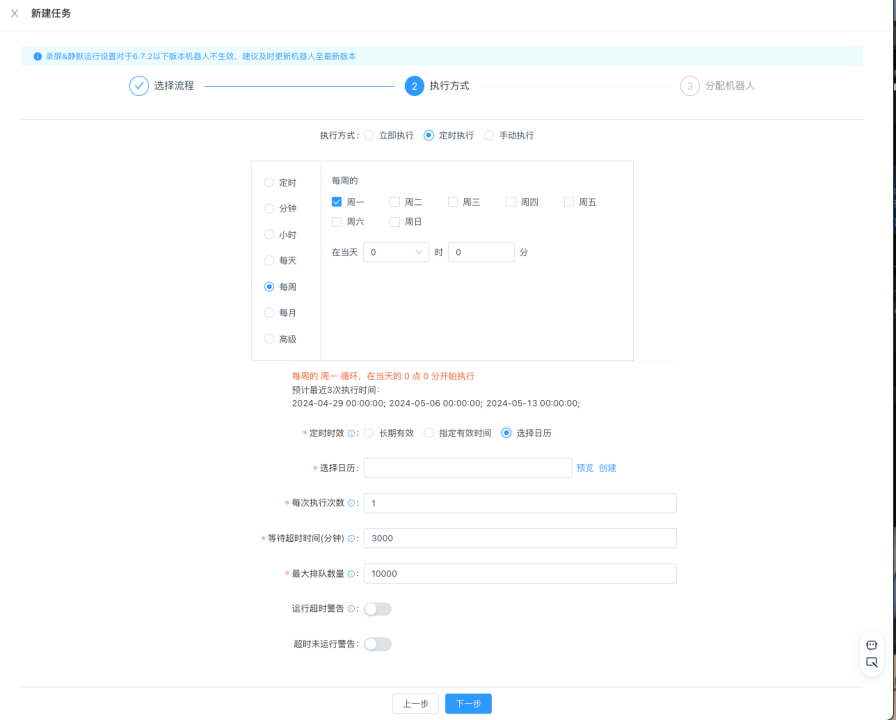Go to step 1 选择流程
This screenshot has width=896, height=720.
(x=139, y=86)
